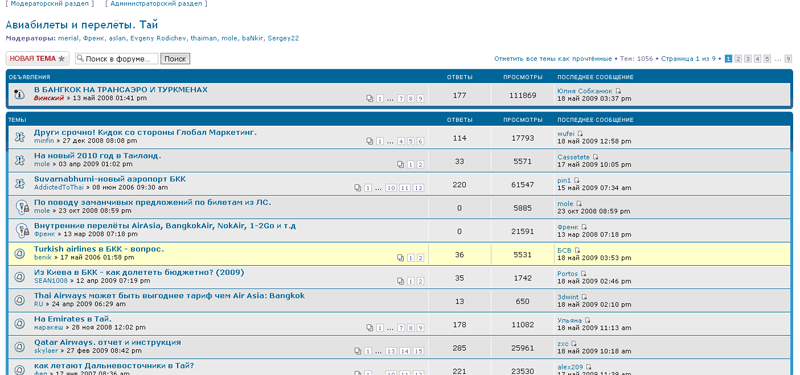Screen dimensions: 800x375
Task: Click sticky icon of Други срочно topic
Action: pos(19,137)
